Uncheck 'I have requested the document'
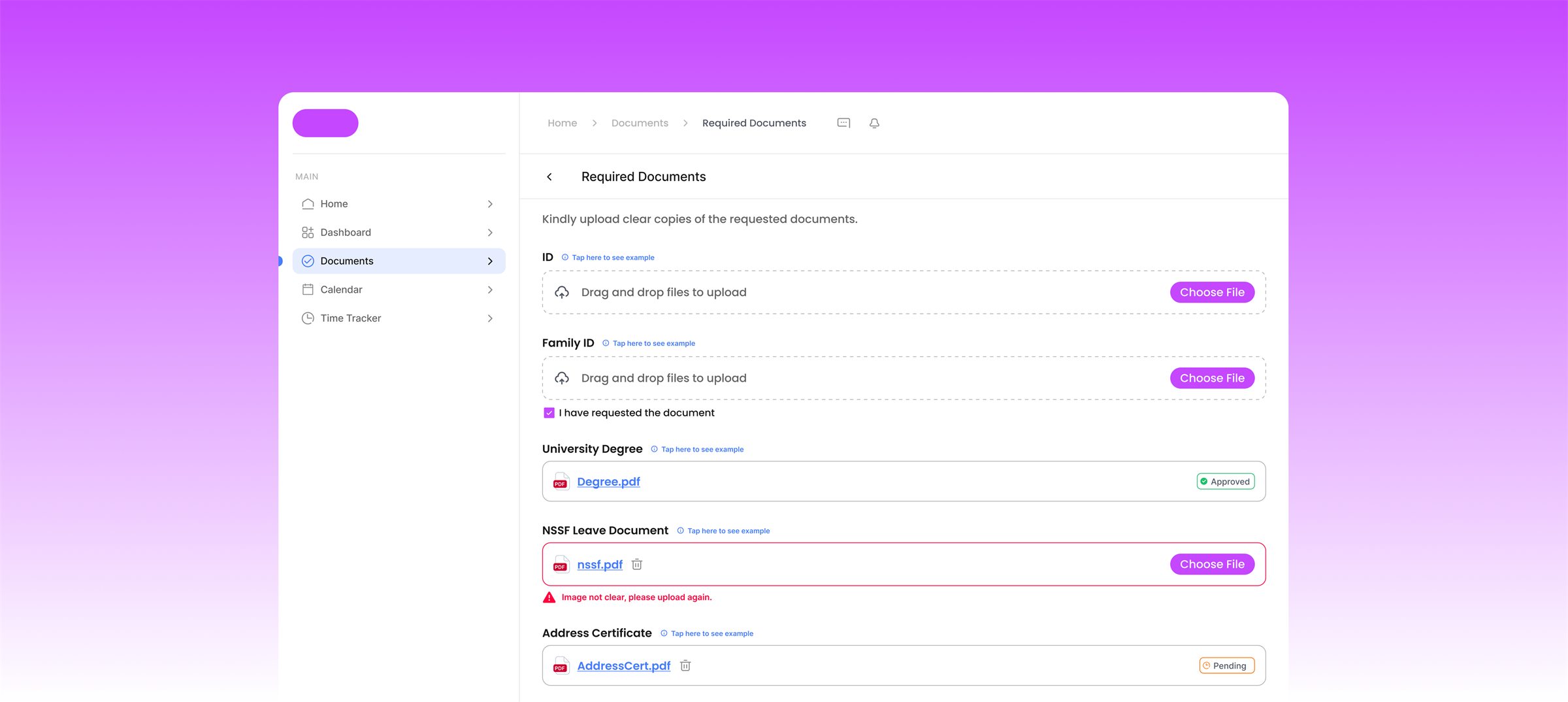Image resolution: width=1568 pixels, height=702 pixels. (549, 413)
